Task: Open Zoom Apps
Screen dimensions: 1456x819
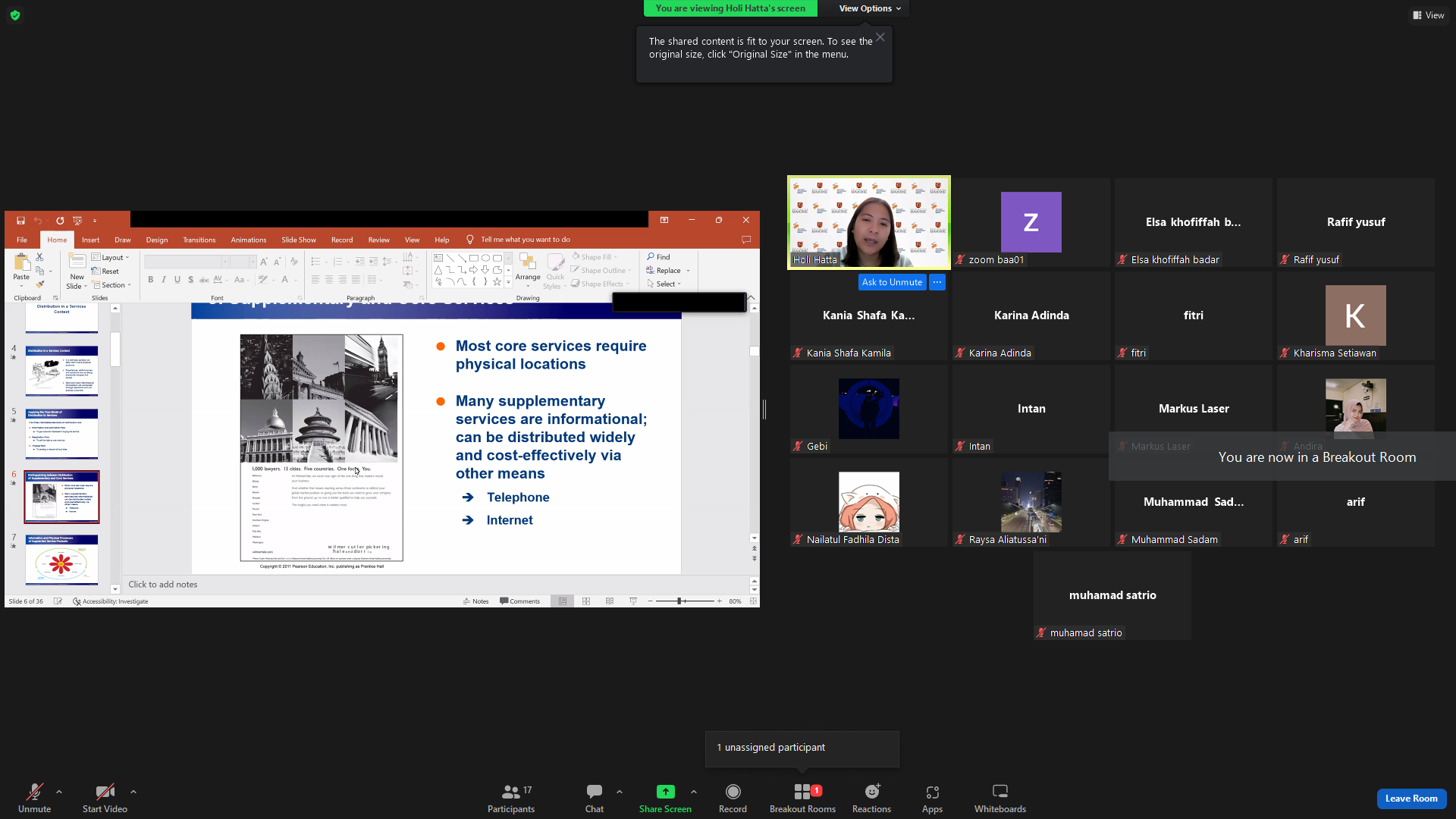Action: point(932,798)
